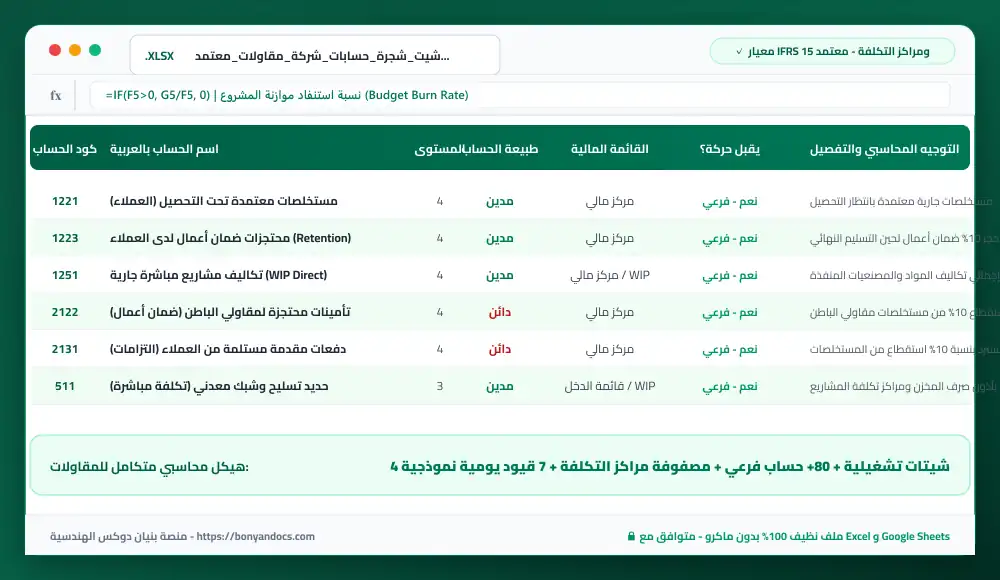Click the lock icon in the footer
This screenshot has height=580, width=1000.
[x=631, y=537]
